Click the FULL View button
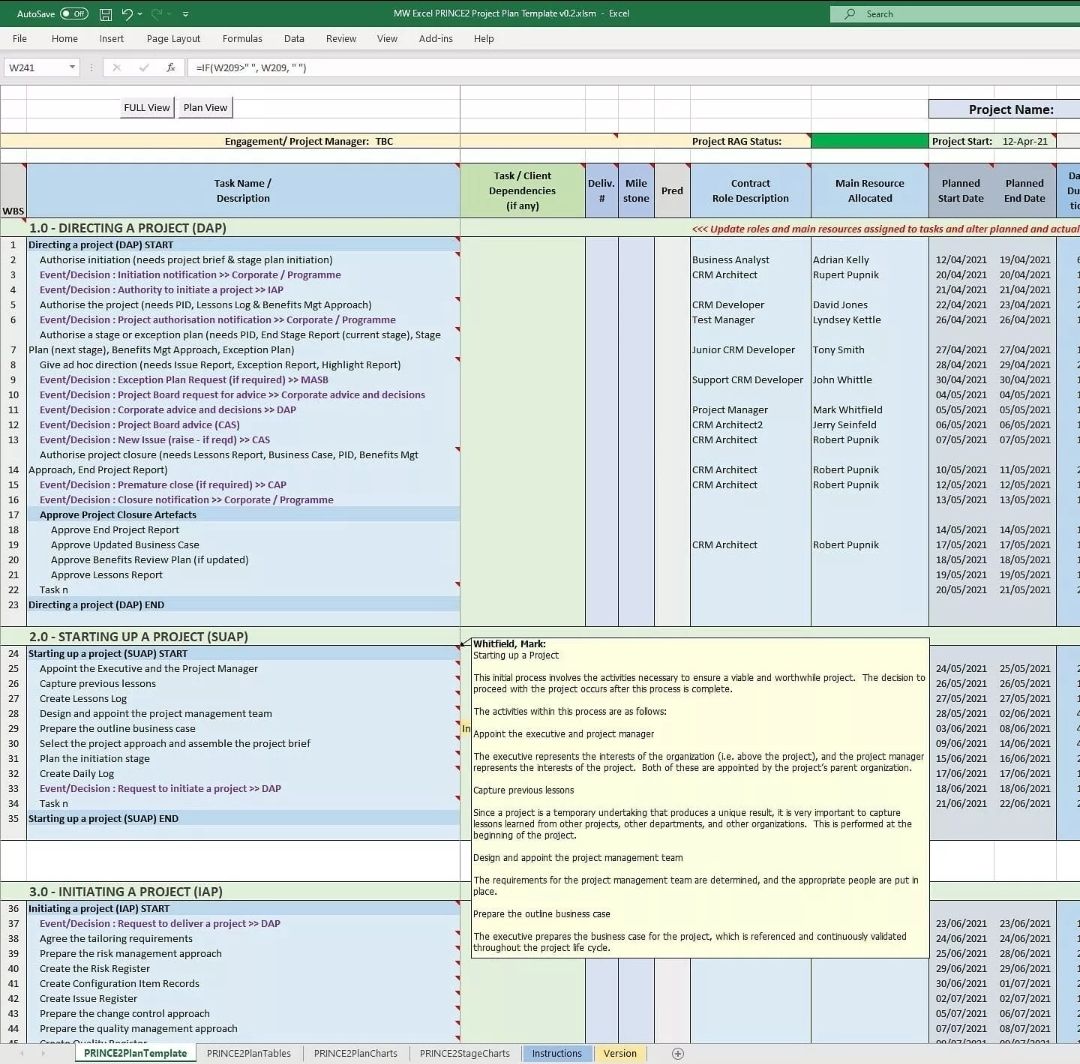Screen dimensions: 1080x1064 click(146, 107)
